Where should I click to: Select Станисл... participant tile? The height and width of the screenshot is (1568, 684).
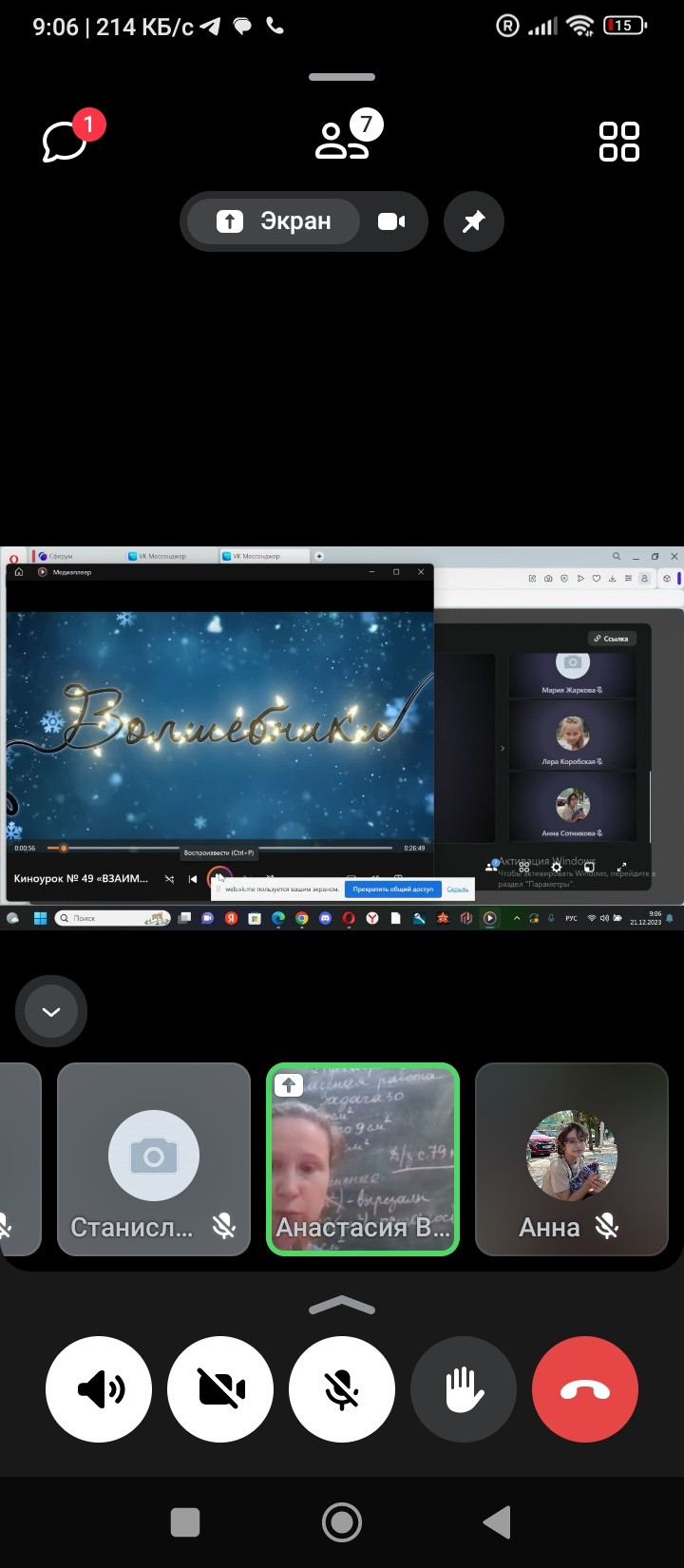pos(154,1159)
